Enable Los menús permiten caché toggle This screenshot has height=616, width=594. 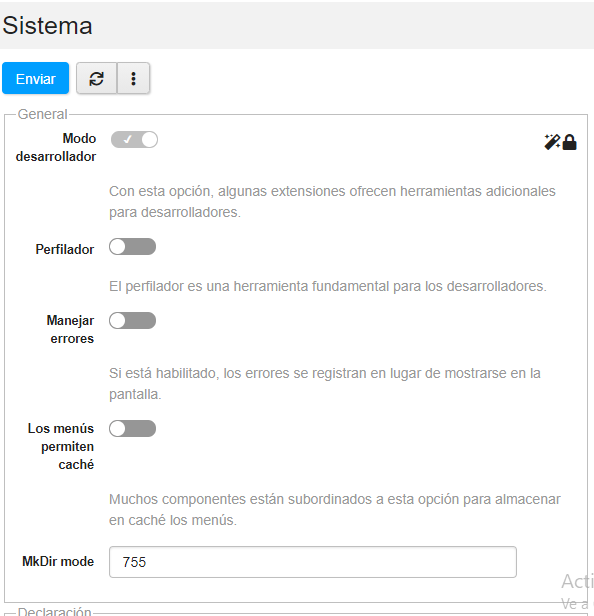[x=132, y=429]
